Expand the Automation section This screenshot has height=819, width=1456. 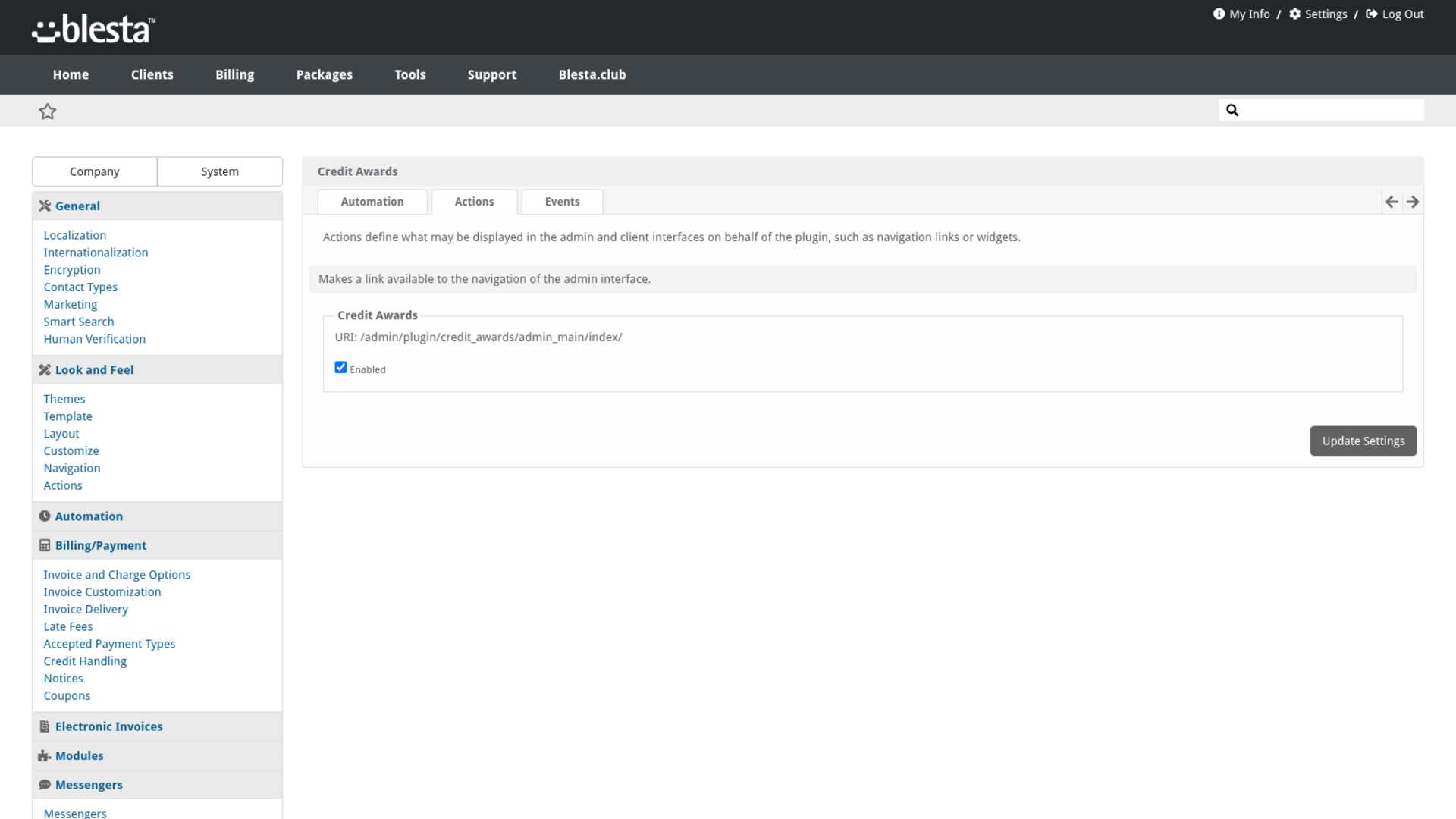(158, 516)
